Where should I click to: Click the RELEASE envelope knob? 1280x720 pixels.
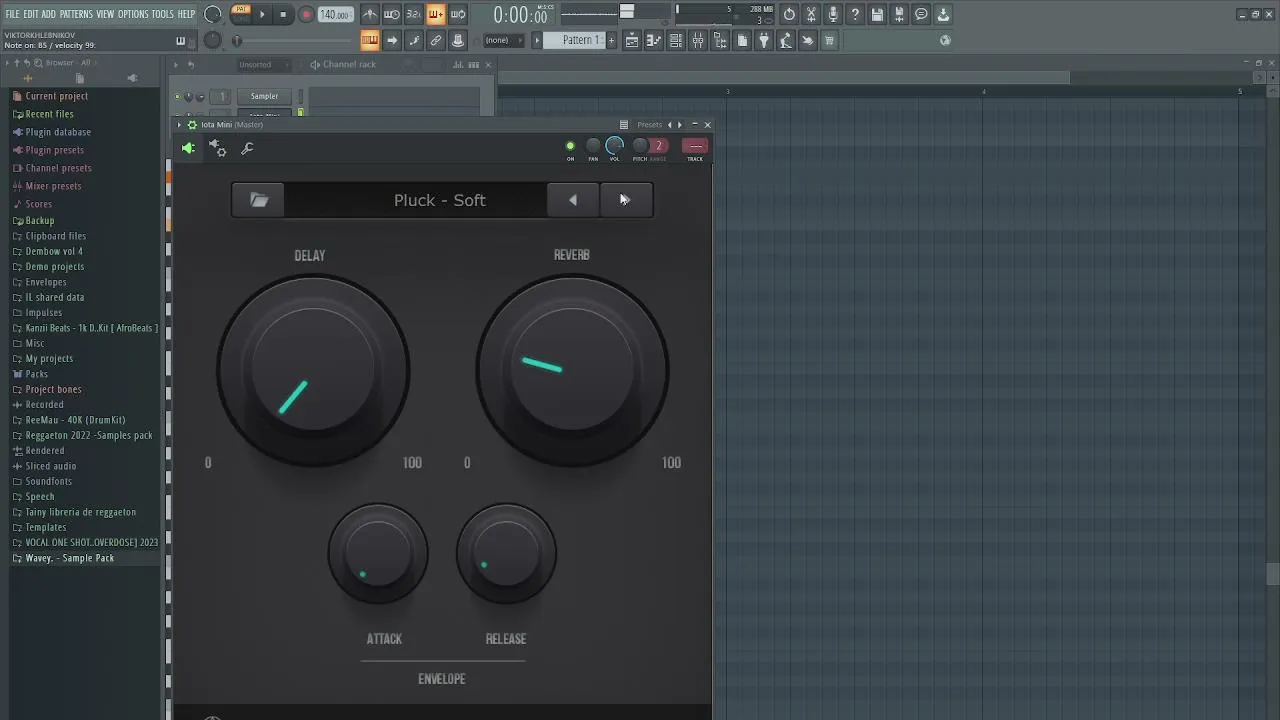(x=506, y=553)
